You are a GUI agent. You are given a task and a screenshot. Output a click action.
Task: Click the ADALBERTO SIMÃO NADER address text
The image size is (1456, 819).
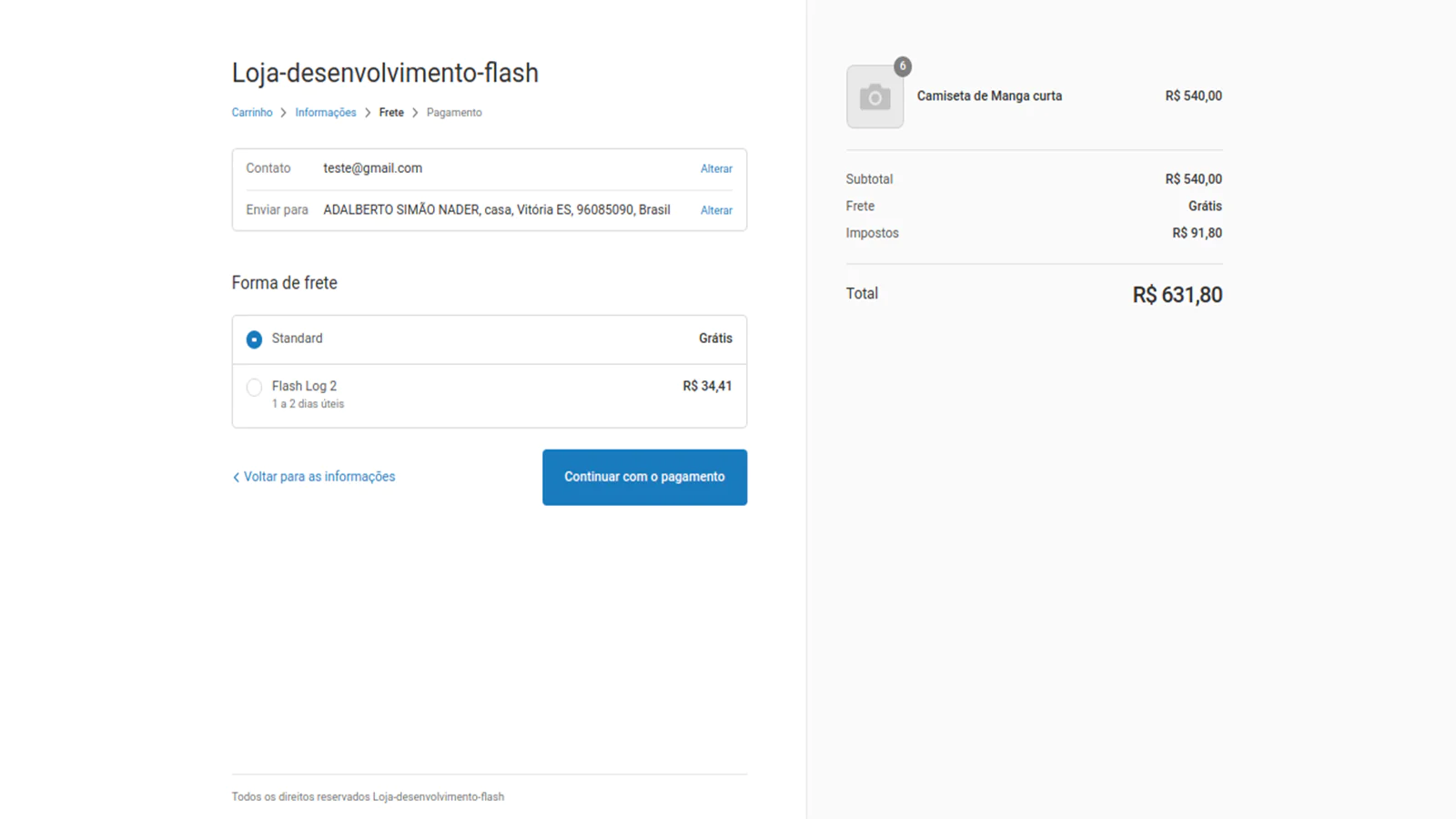pos(497,210)
